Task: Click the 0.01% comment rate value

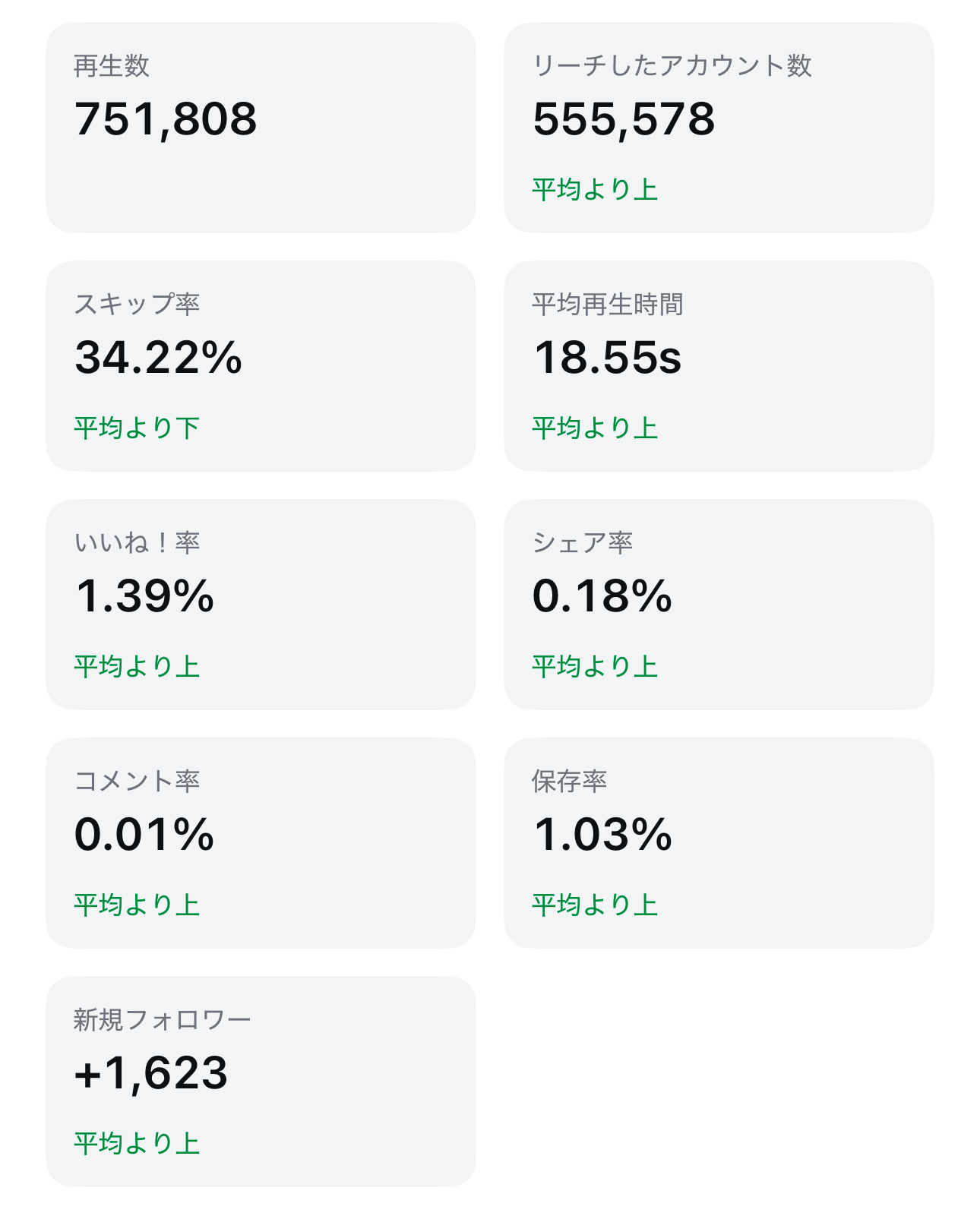Action: pyautogui.click(x=144, y=835)
